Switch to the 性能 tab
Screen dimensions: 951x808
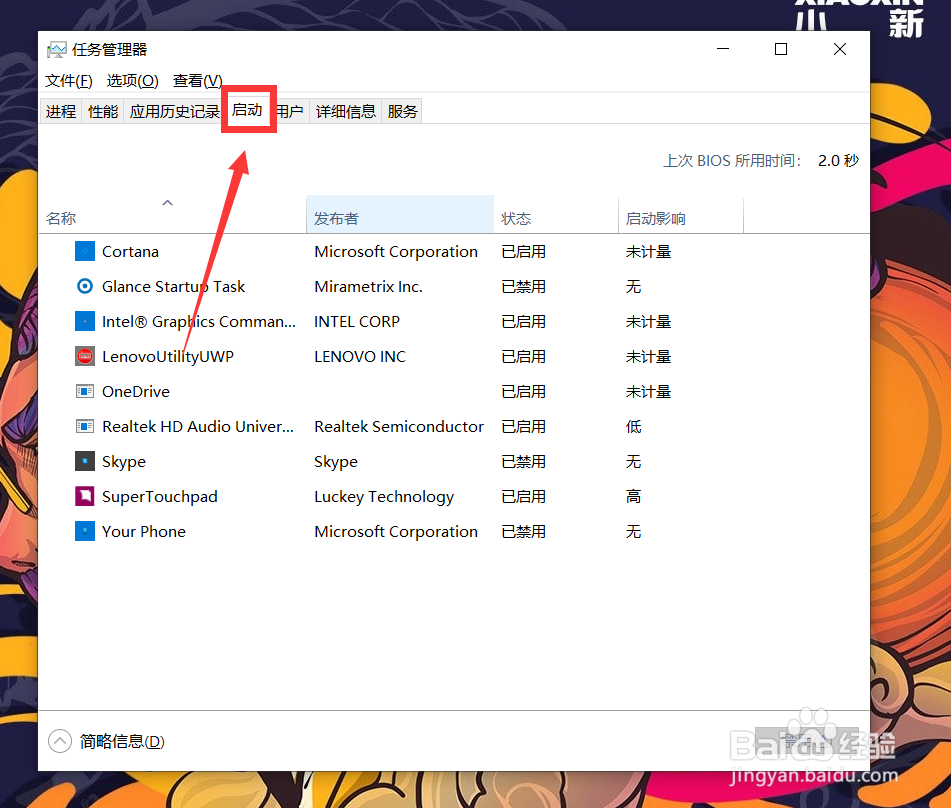point(102,110)
